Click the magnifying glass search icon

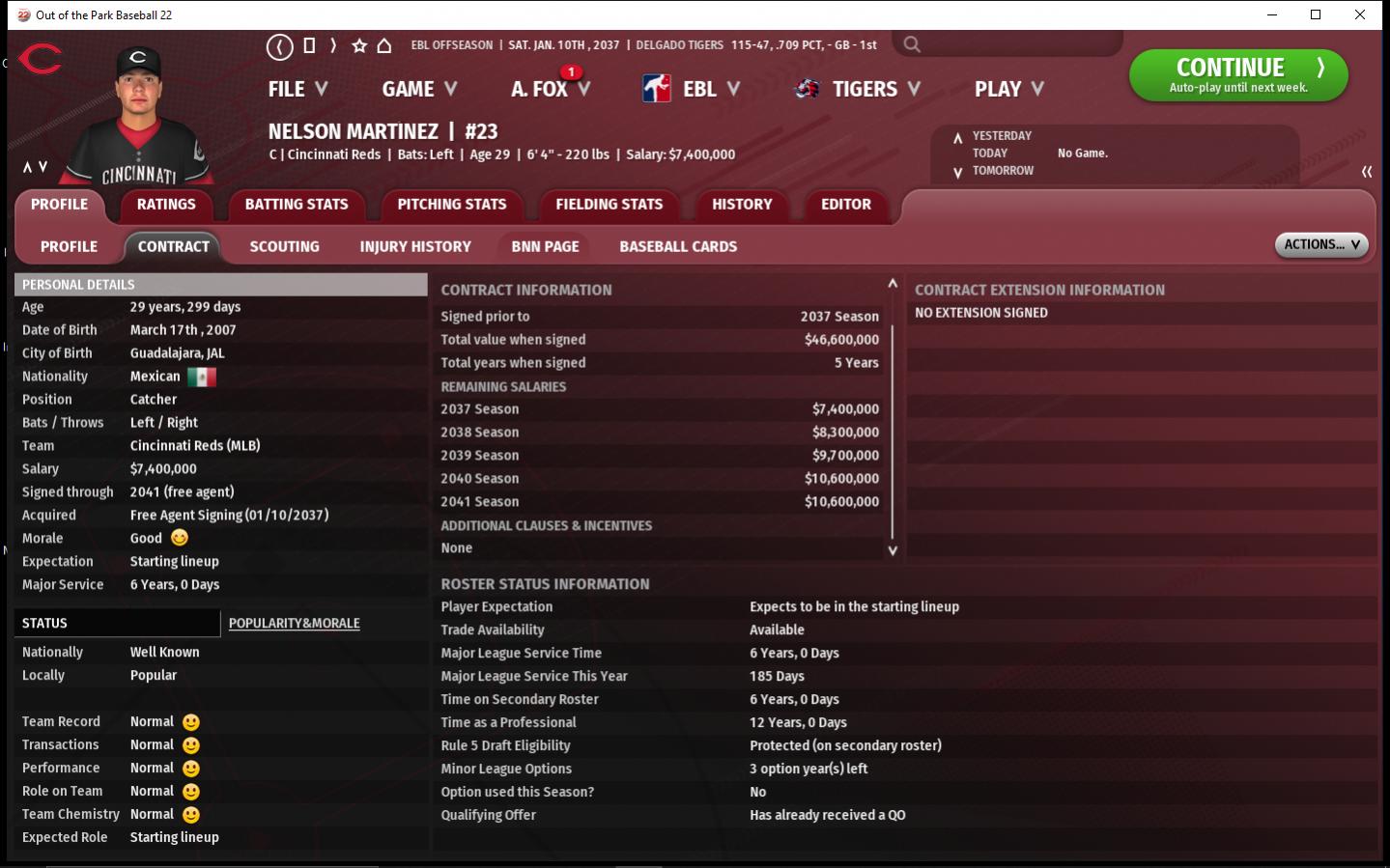[x=911, y=44]
